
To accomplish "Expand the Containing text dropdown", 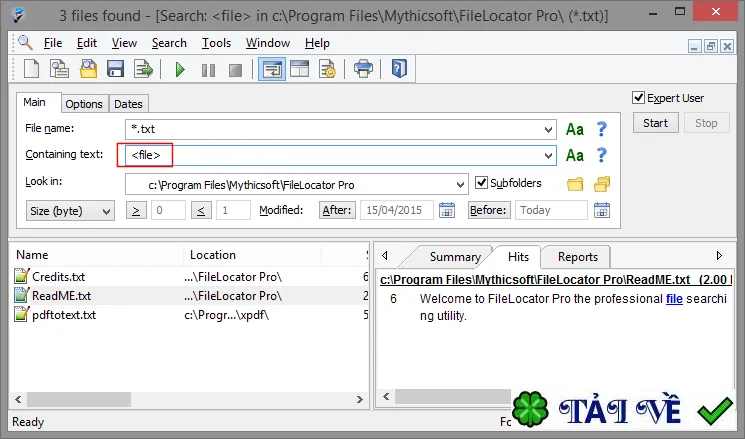I will pos(548,155).
